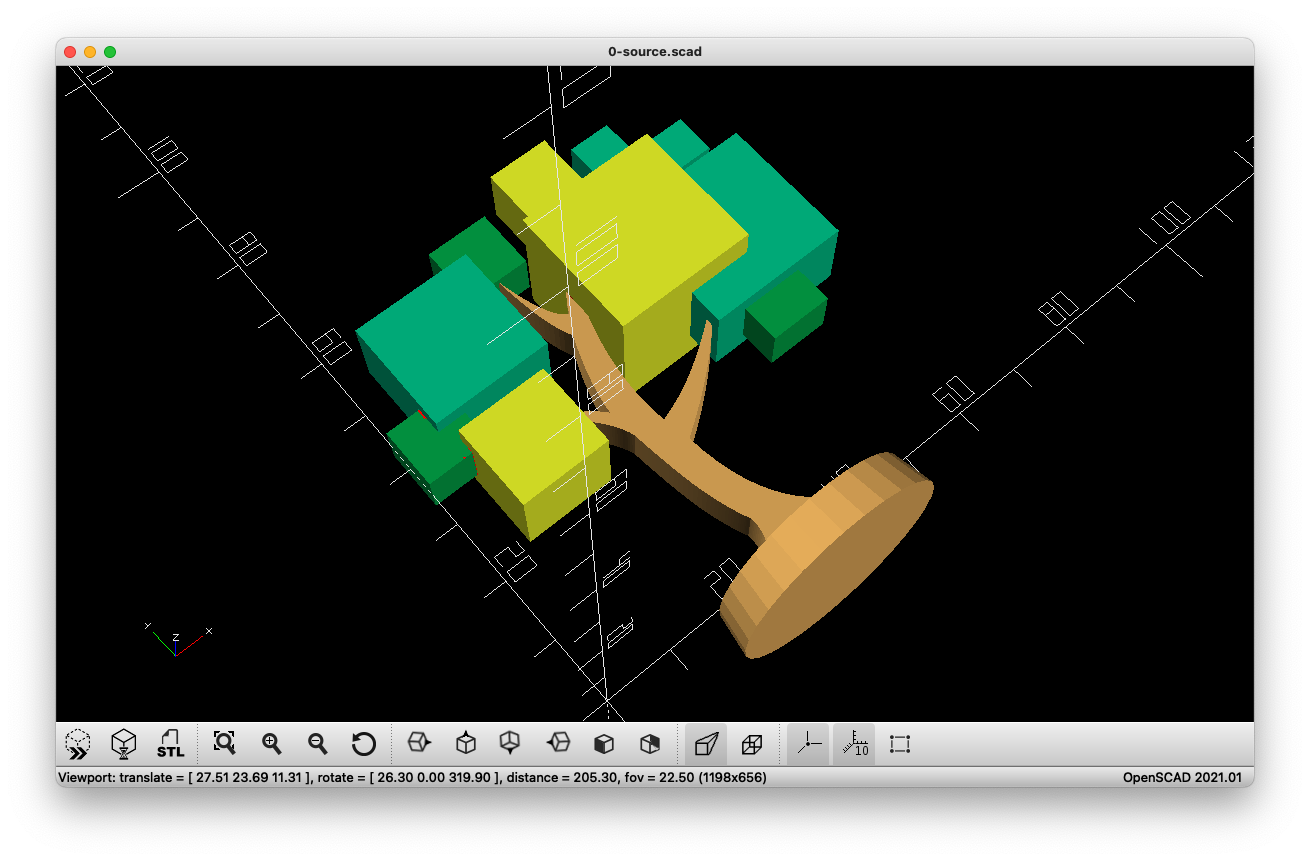Image resolution: width=1310 pixels, height=861 pixels.
Task: Switch to the Top view
Action: click(465, 743)
